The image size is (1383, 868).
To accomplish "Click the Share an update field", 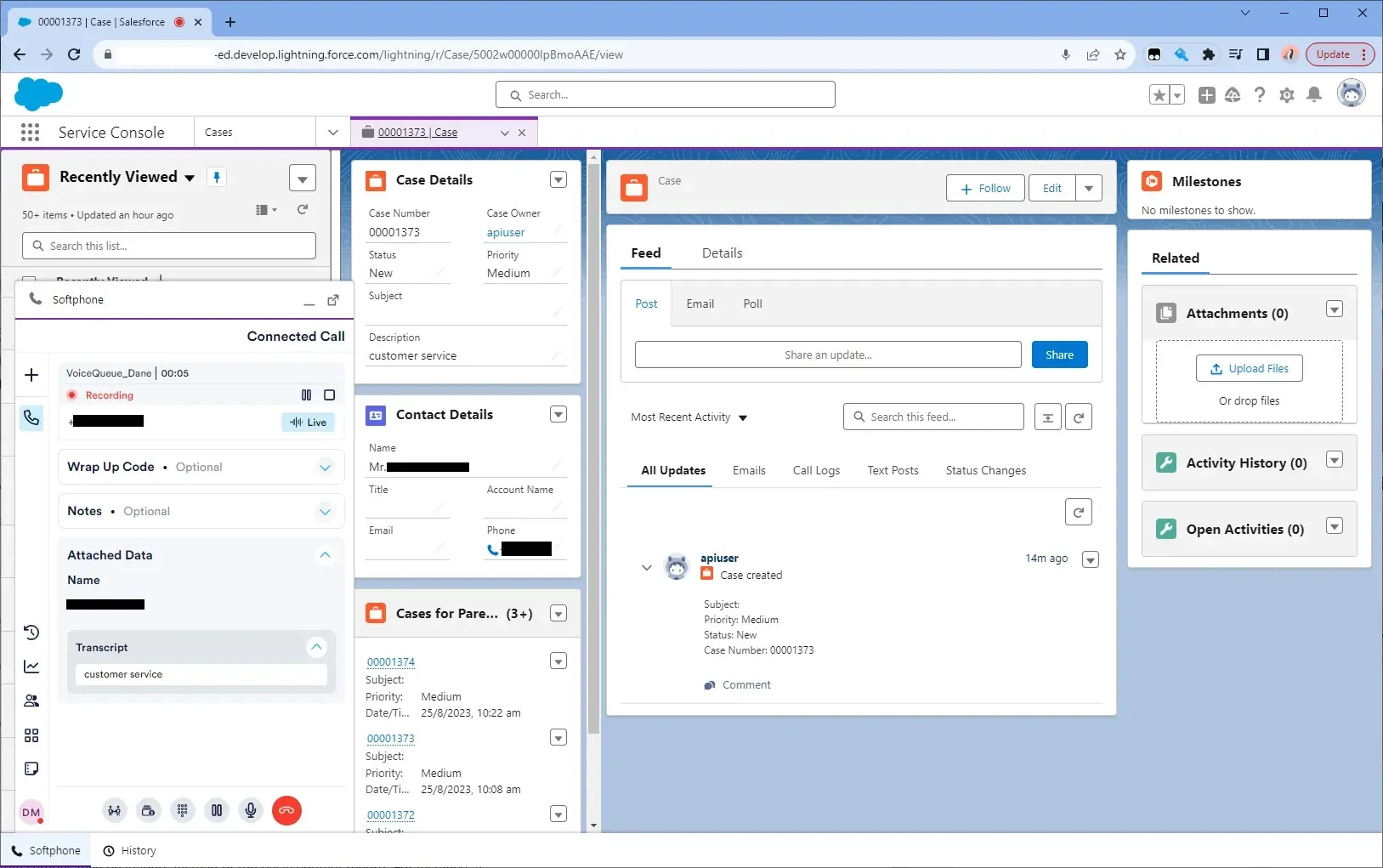I will click(x=827, y=355).
